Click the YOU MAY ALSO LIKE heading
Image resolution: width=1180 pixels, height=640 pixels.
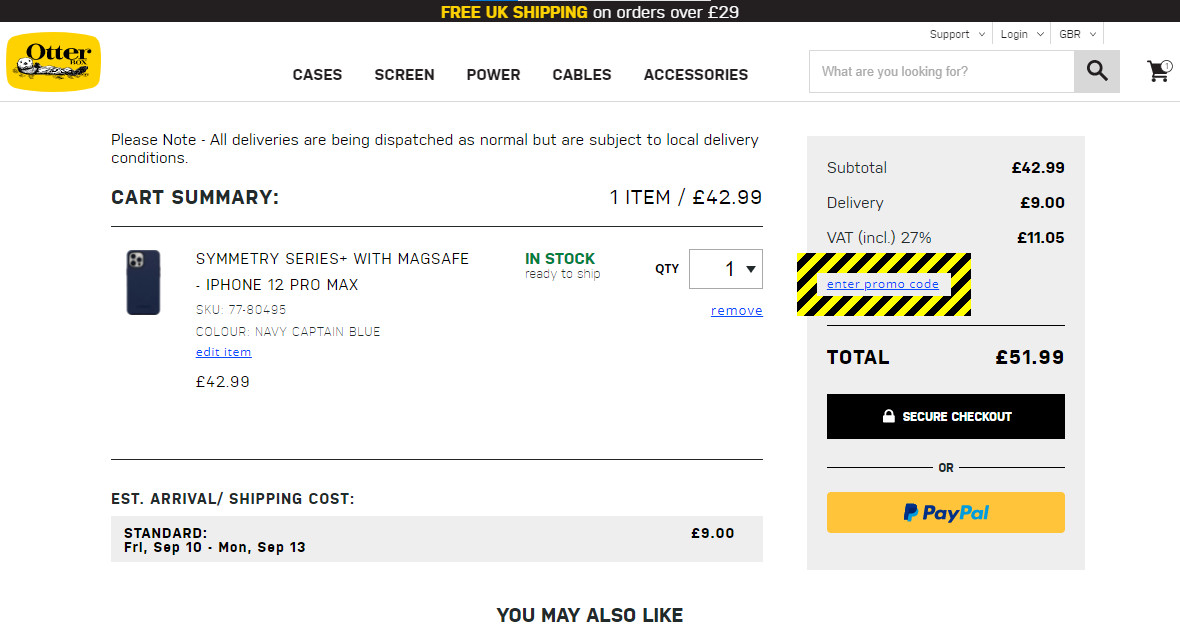(589, 615)
